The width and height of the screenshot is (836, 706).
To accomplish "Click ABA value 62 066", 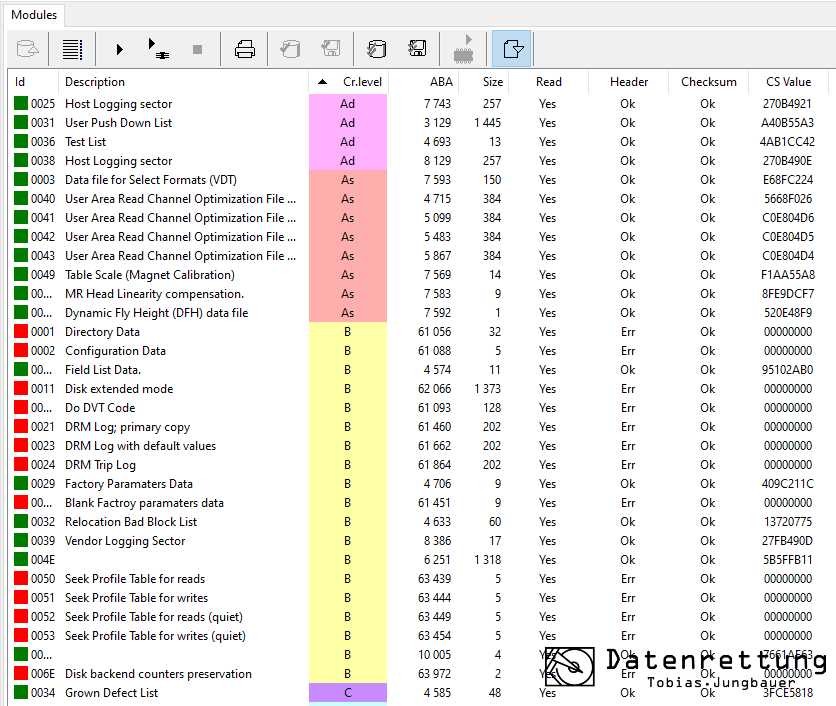I will 435,389.
